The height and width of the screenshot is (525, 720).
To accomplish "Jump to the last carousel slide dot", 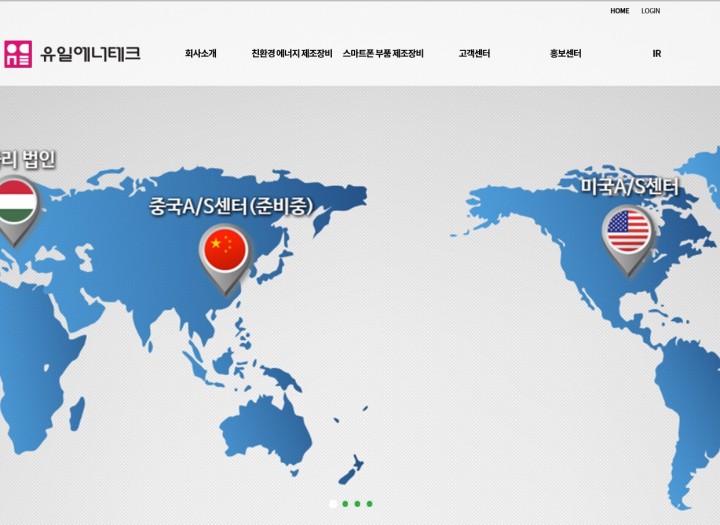I will pos(370,504).
